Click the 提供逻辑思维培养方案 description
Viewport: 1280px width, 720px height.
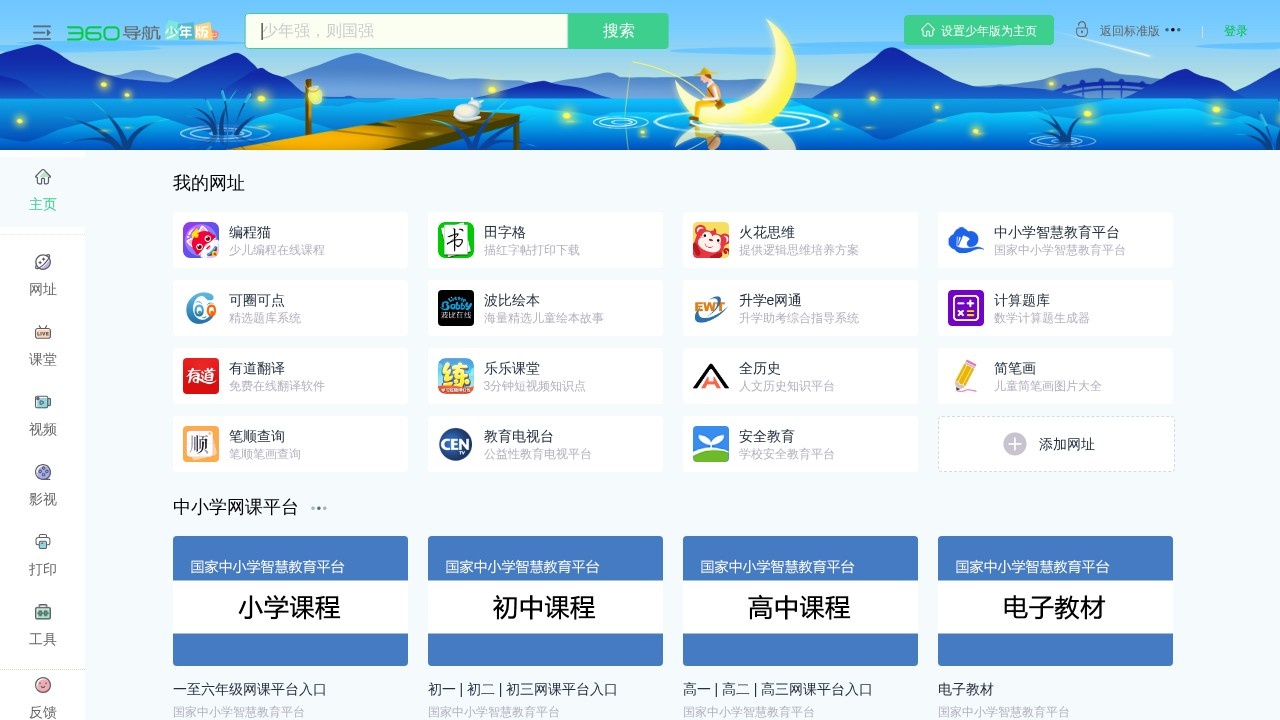pos(799,250)
